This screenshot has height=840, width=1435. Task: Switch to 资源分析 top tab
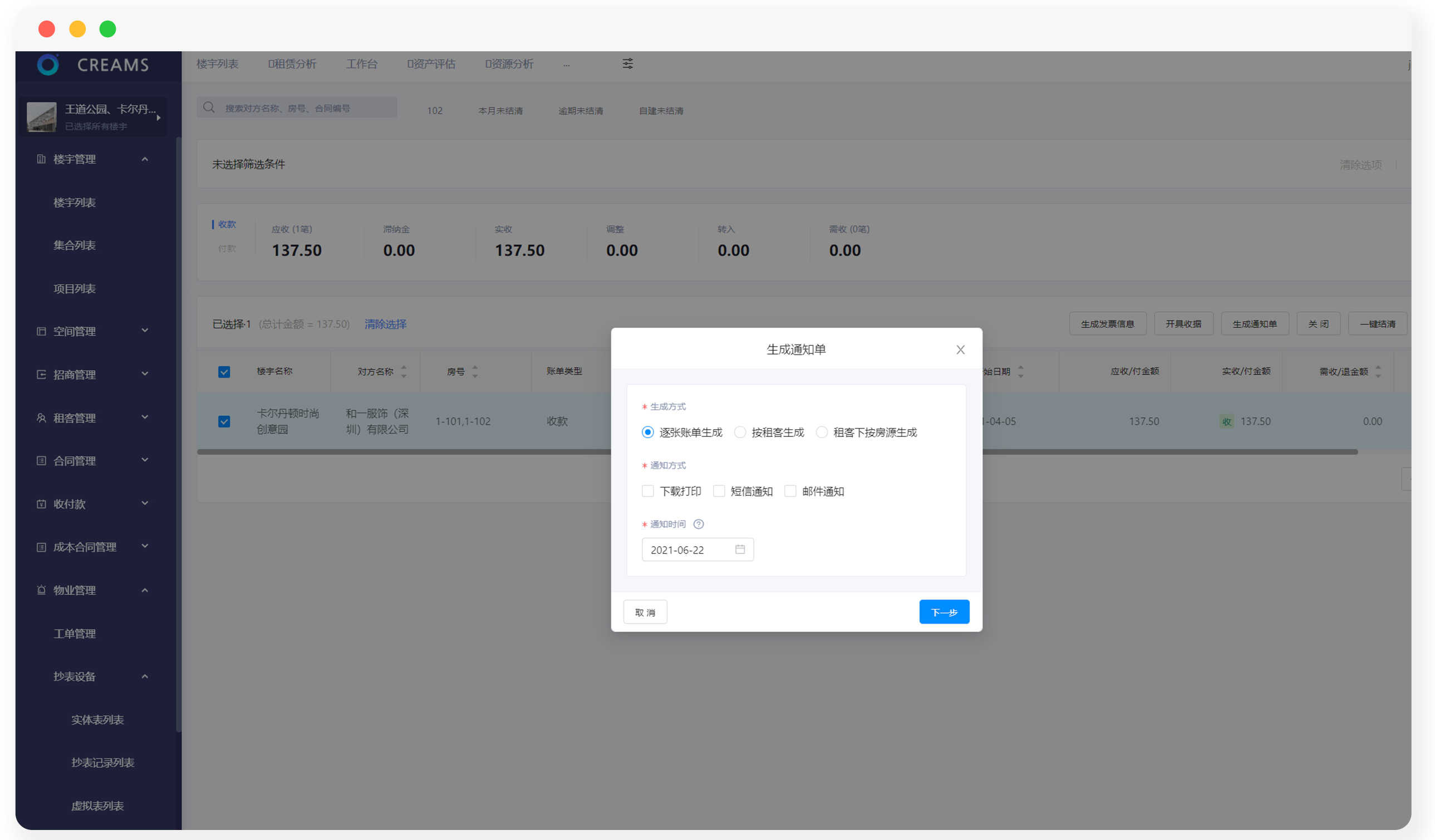click(509, 64)
